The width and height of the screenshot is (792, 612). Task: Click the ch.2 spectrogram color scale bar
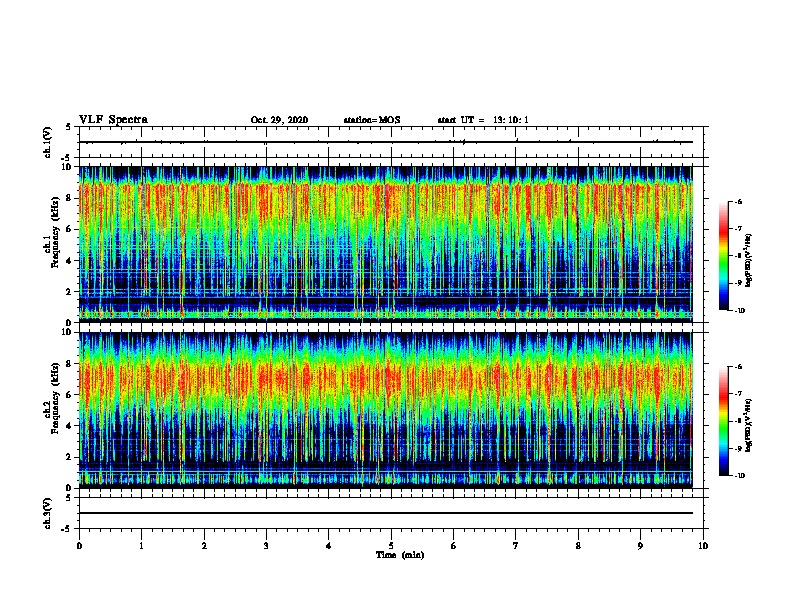(724, 421)
